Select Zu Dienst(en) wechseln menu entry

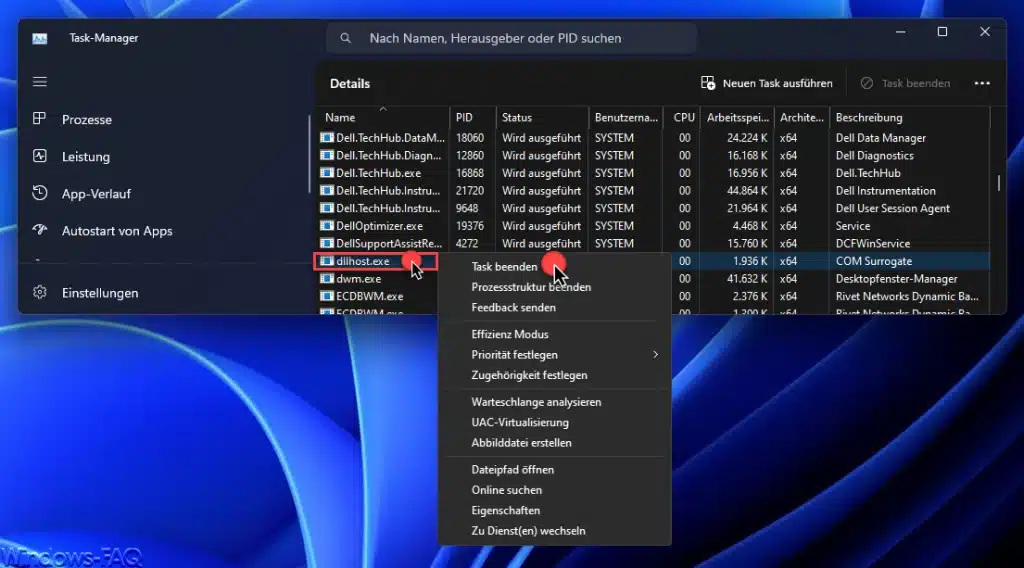click(528, 531)
